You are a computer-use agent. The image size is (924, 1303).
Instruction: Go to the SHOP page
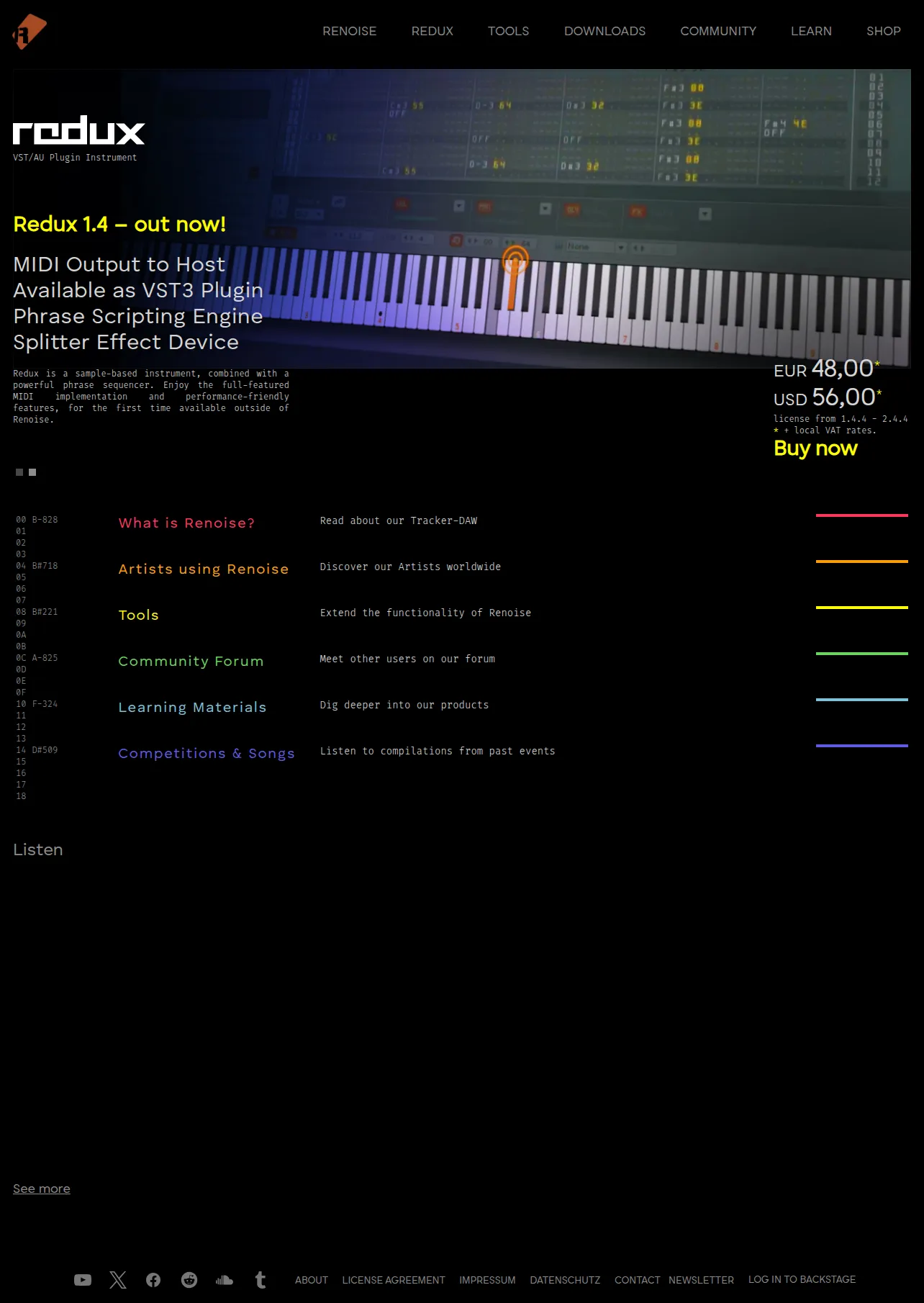(884, 31)
